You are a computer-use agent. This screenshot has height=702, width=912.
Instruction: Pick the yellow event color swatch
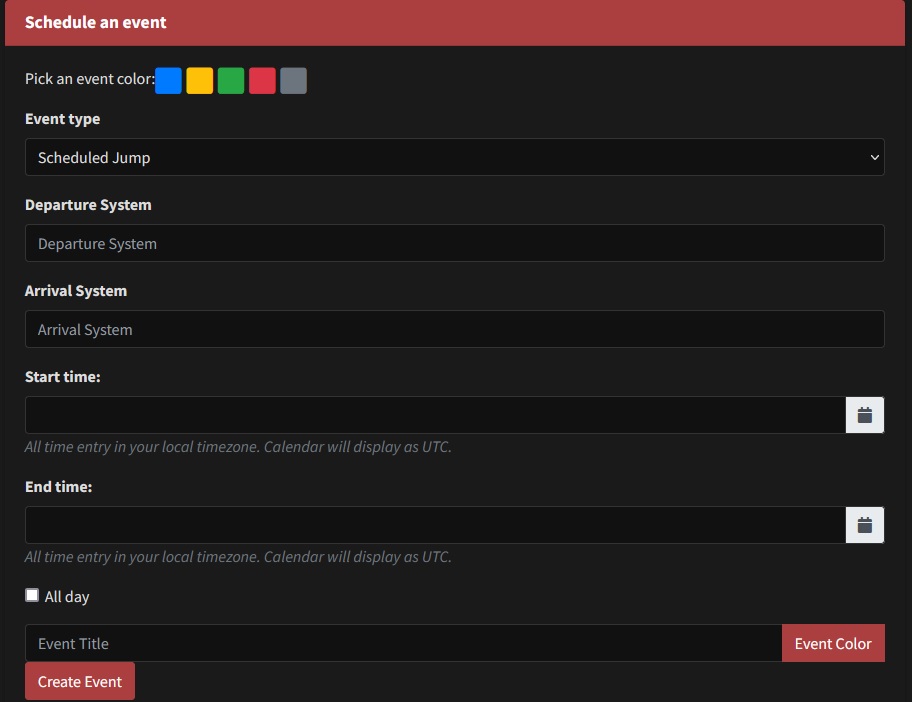[200, 80]
